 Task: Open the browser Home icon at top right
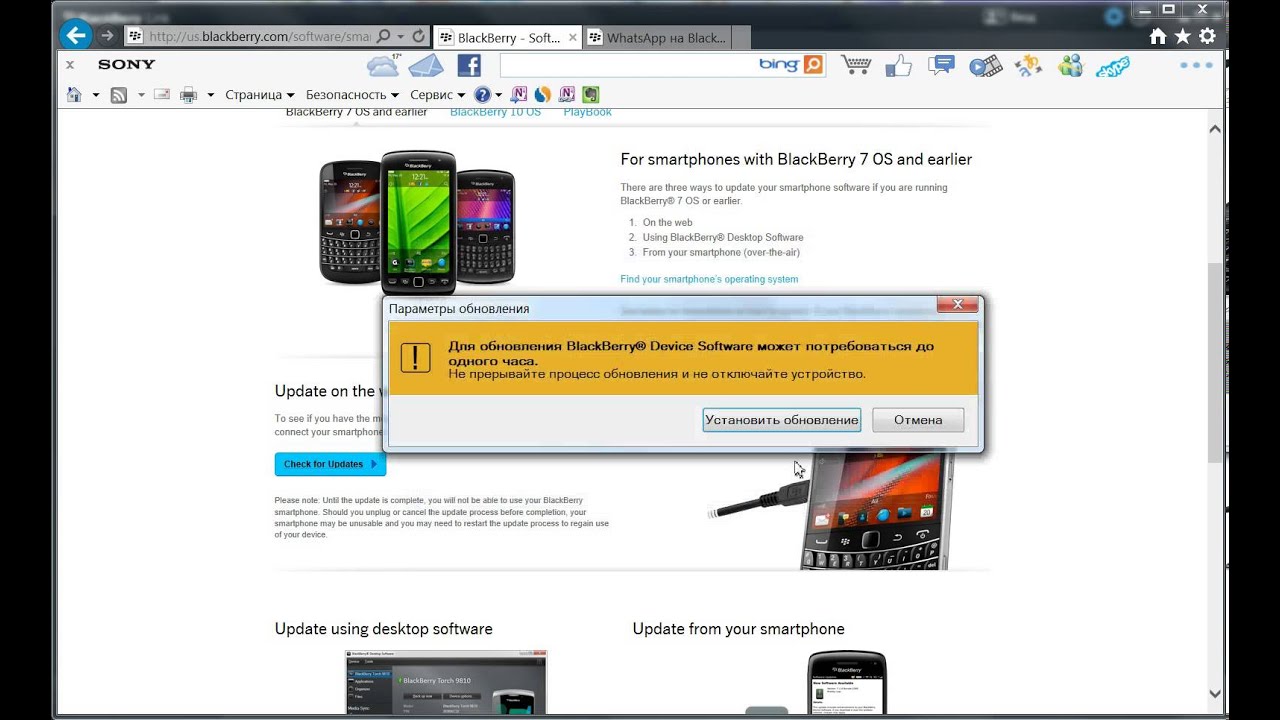[1158, 36]
